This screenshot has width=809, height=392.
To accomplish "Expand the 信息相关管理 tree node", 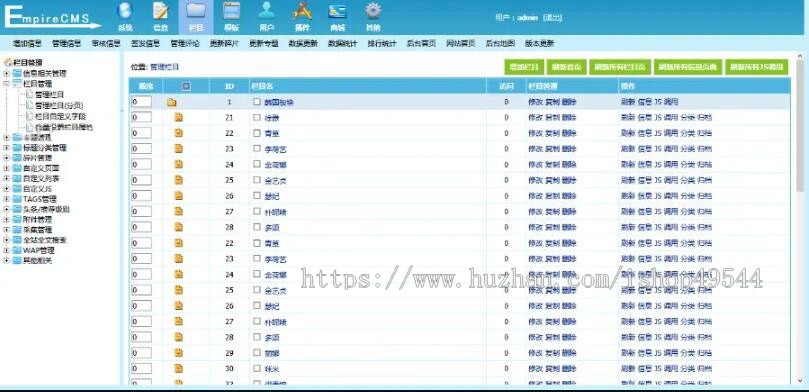I will pos(6,74).
